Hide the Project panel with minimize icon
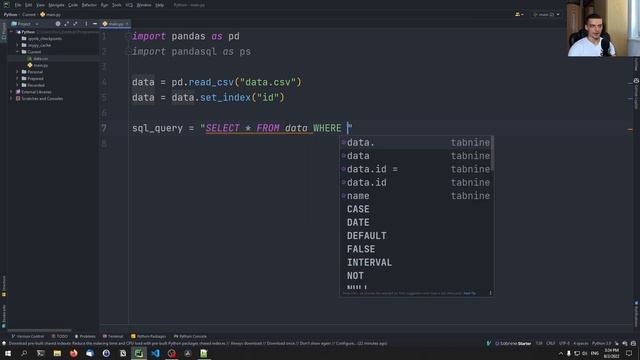The height and width of the screenshot is (360, 640). click(x=95, y=24)
